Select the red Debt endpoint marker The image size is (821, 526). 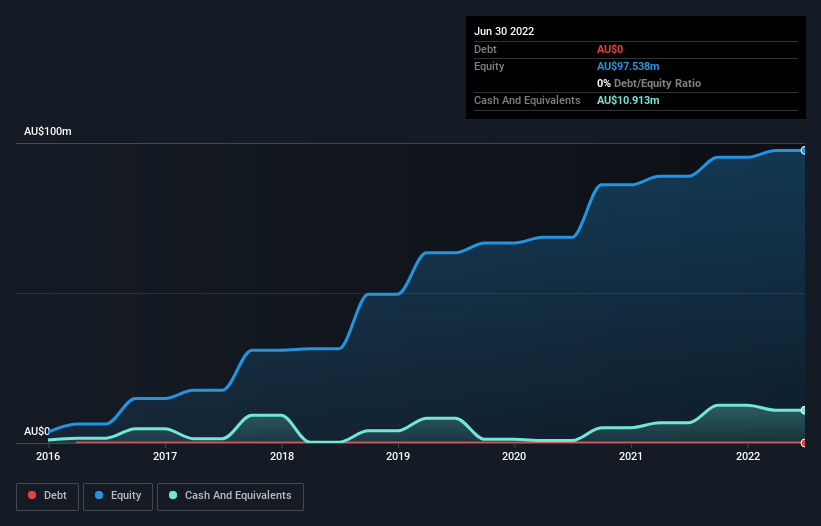(804, 443)
